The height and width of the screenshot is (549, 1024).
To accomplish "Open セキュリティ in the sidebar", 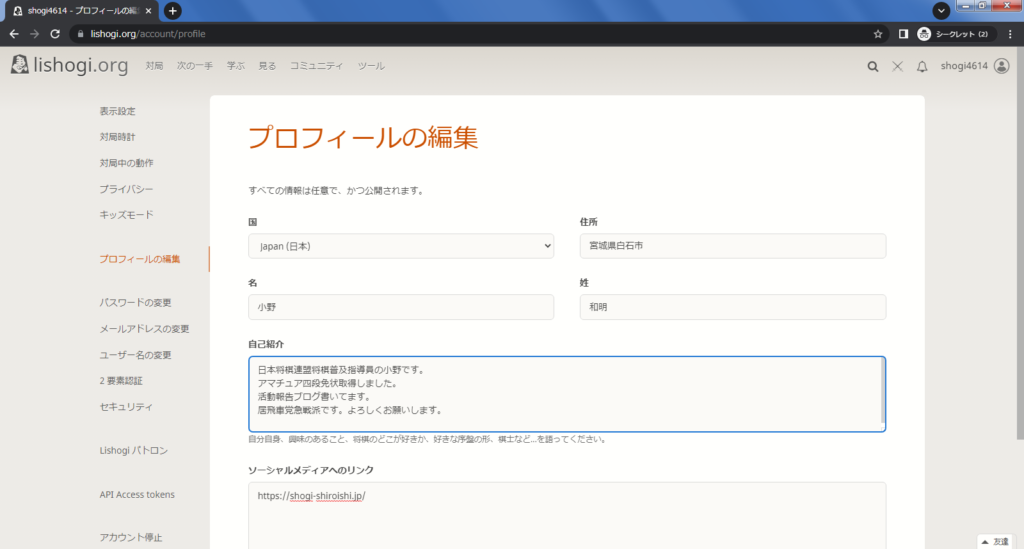I will (x=126, y=407).
